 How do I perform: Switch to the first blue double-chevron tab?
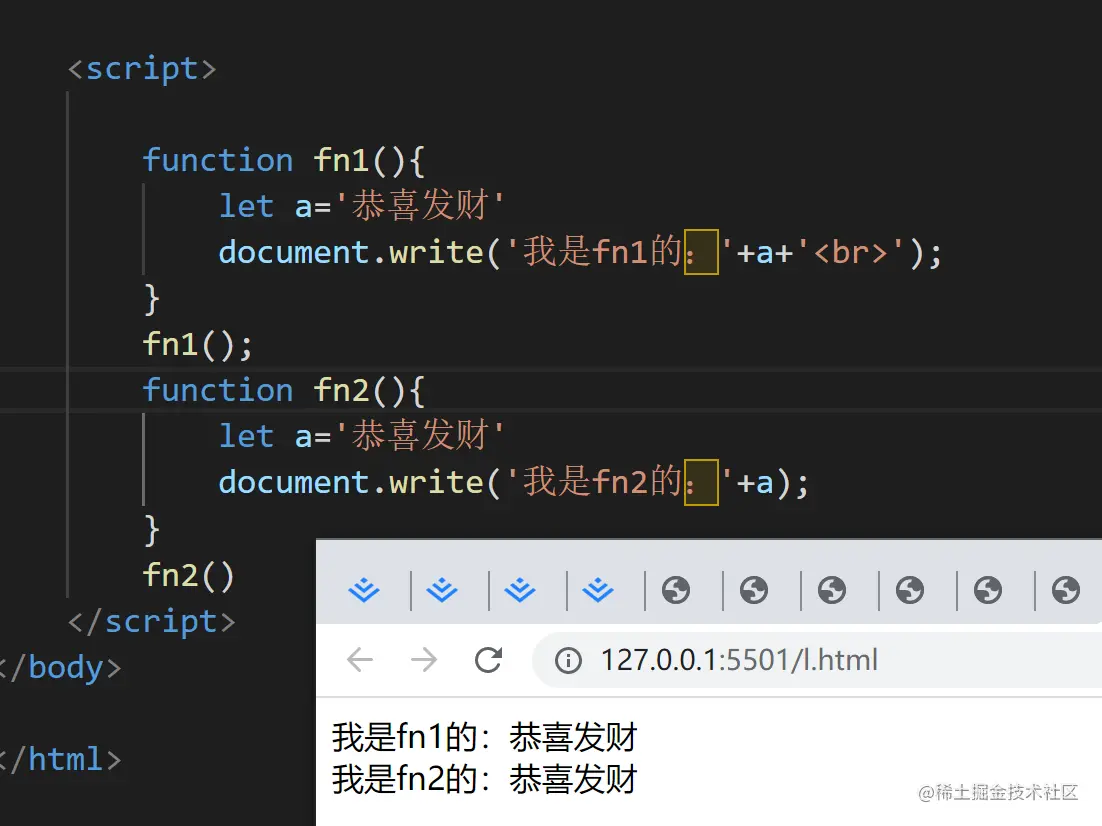pos(364,590)
